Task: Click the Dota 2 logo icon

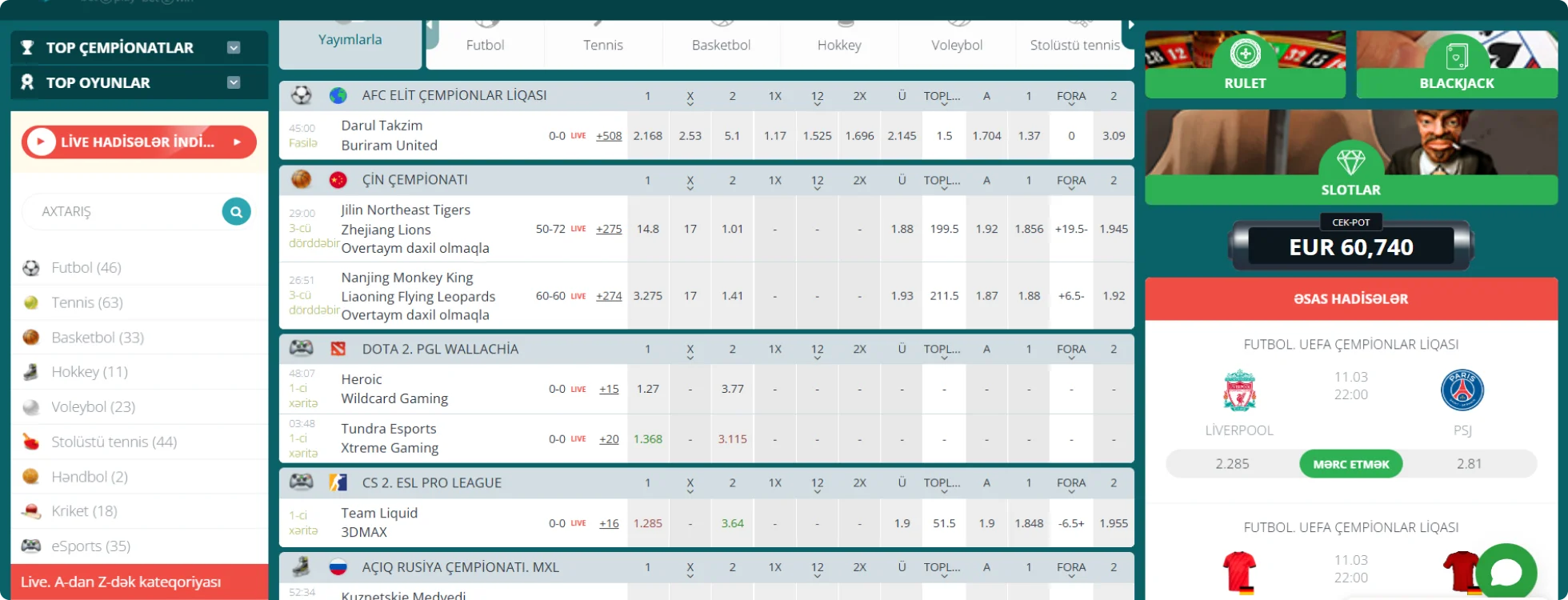Action: pos(338,349)
